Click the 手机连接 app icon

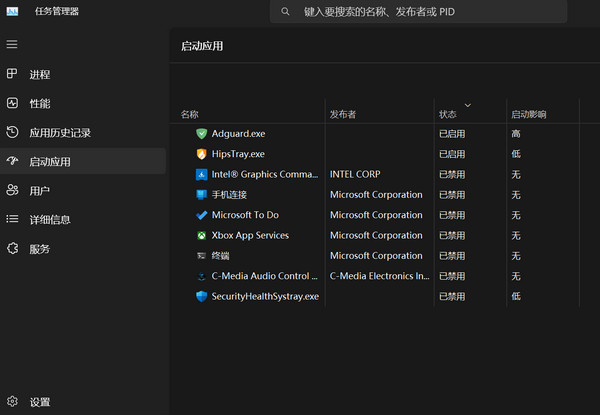tap(201, 195)
